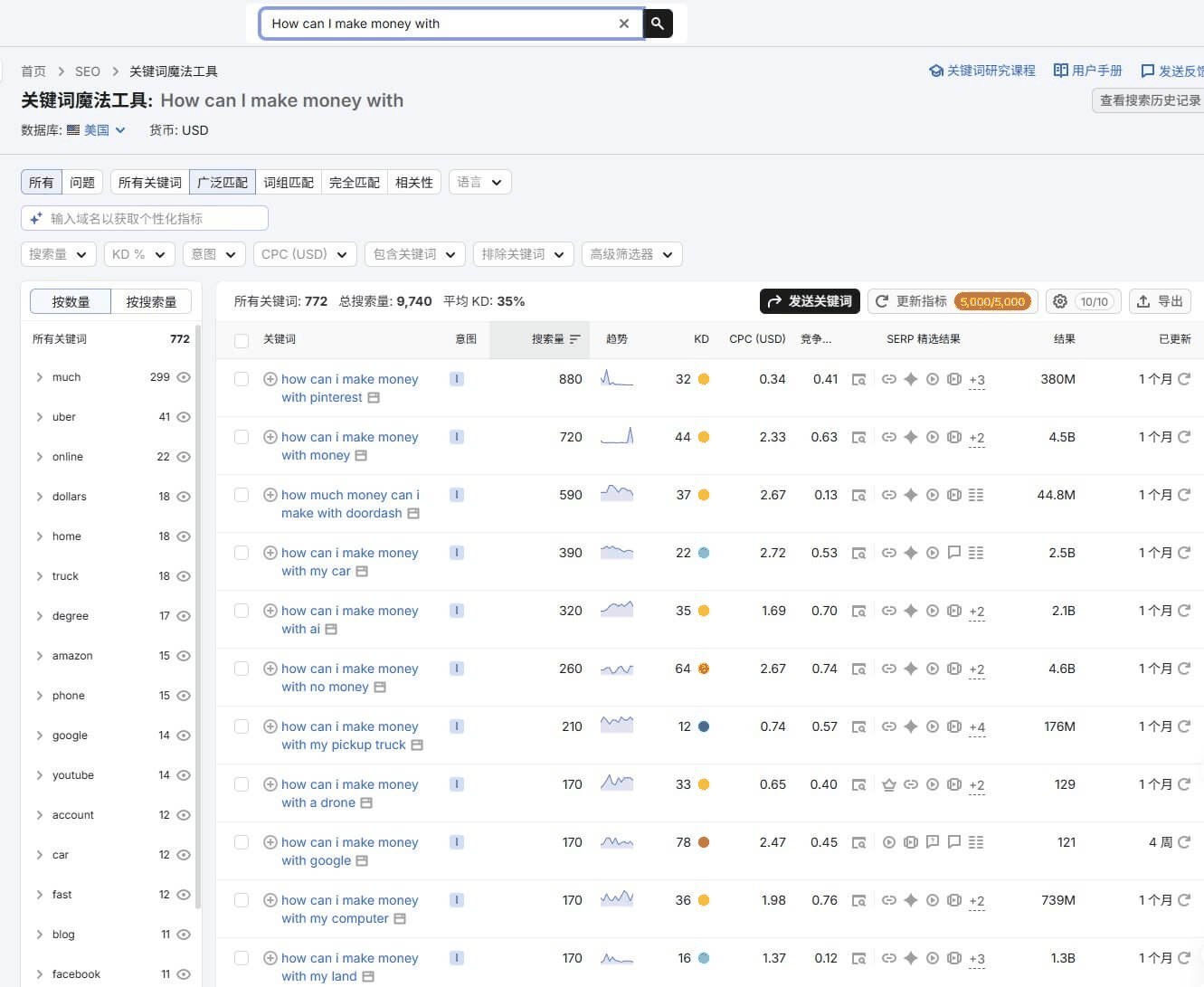Click the add icon for pinterest keyword
Viewport: 1204px width, 987px height.
click(270, 379)
